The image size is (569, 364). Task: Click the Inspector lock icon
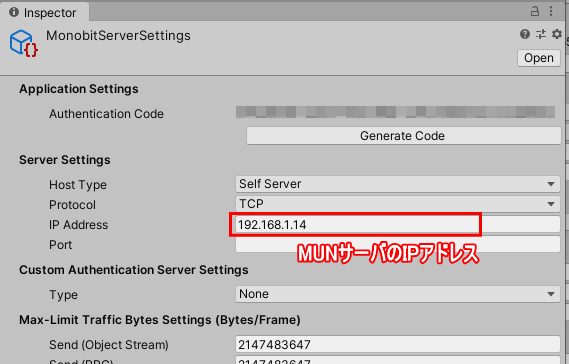pos(535,11)
